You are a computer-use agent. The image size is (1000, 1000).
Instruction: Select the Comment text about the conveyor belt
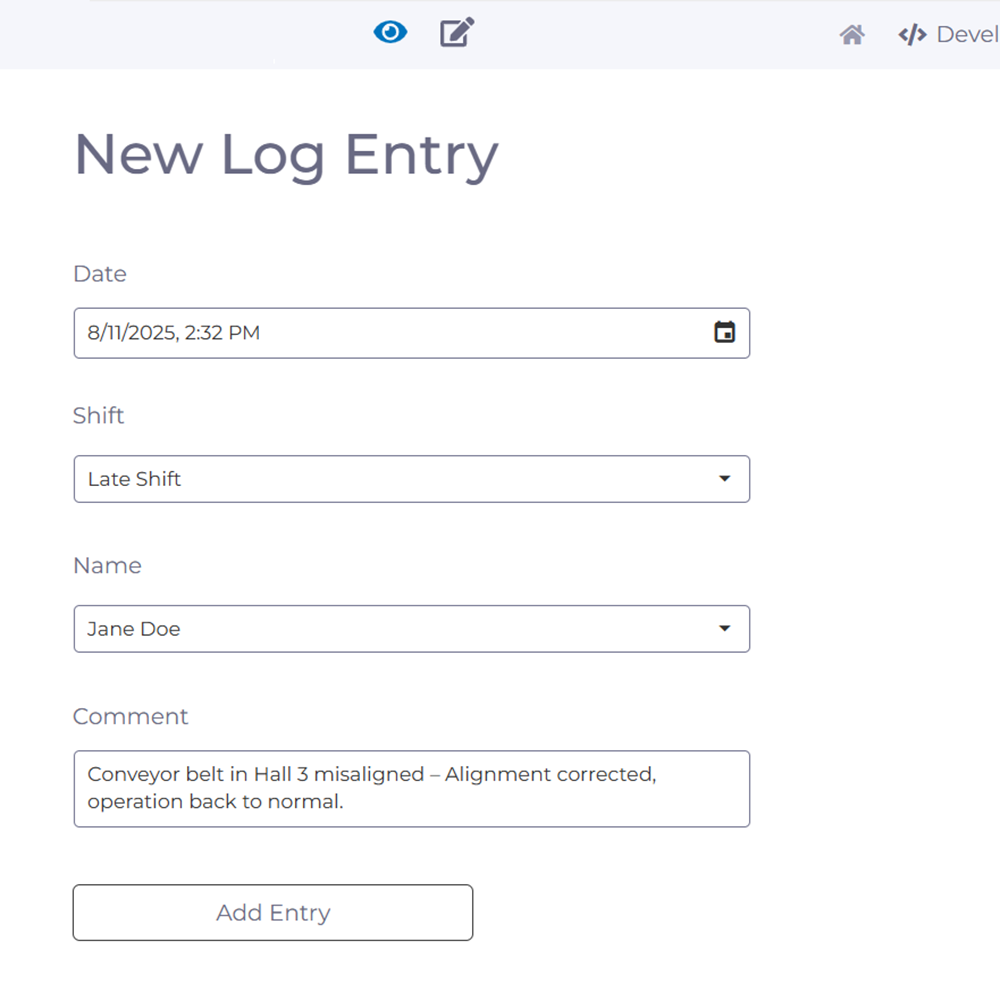pyautogui.click(x=411, y=788)
